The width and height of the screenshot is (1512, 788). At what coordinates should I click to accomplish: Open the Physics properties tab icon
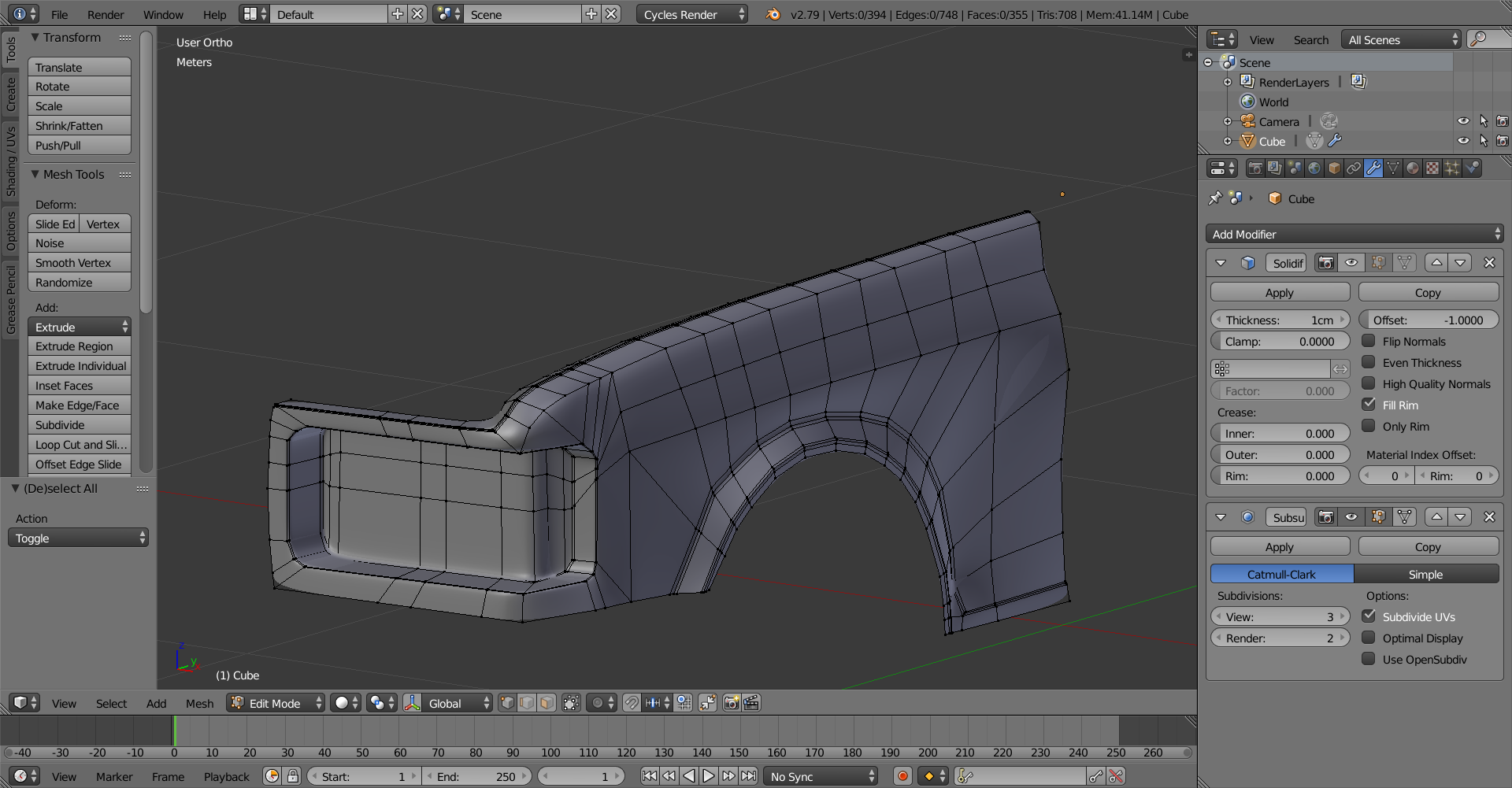1472,168
